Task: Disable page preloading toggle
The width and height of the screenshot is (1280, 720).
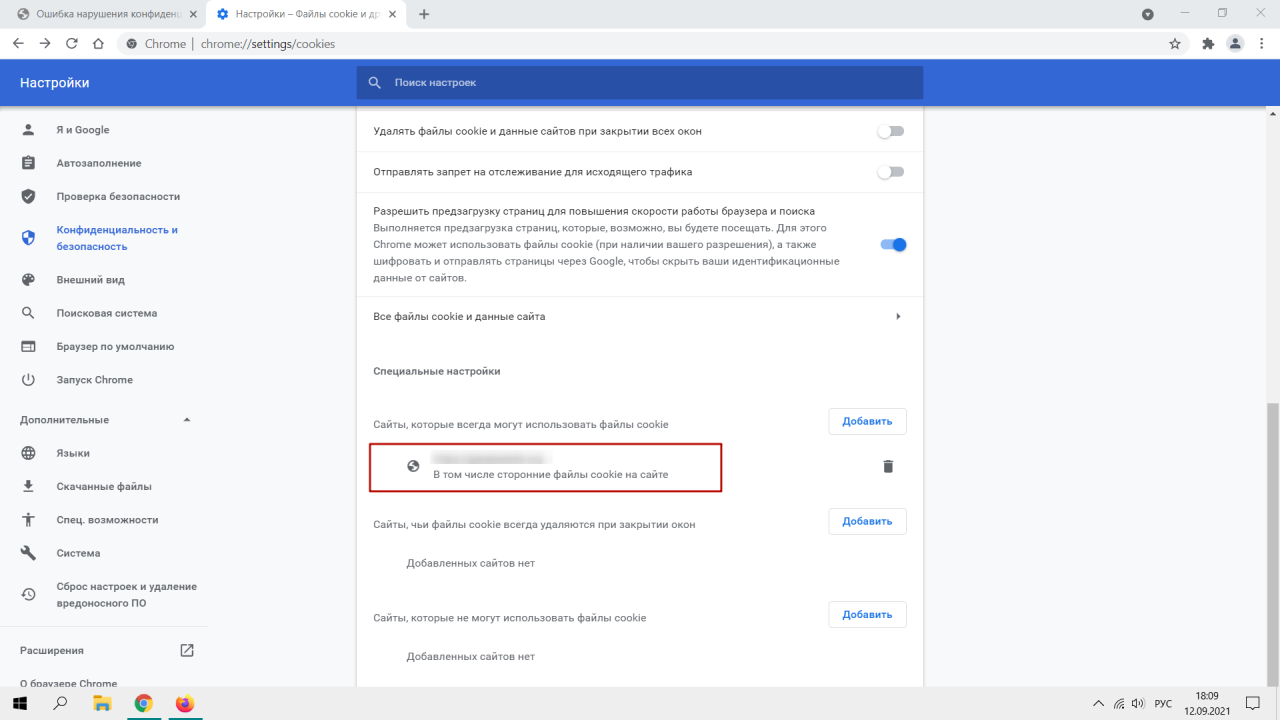Action: [892, 245]
